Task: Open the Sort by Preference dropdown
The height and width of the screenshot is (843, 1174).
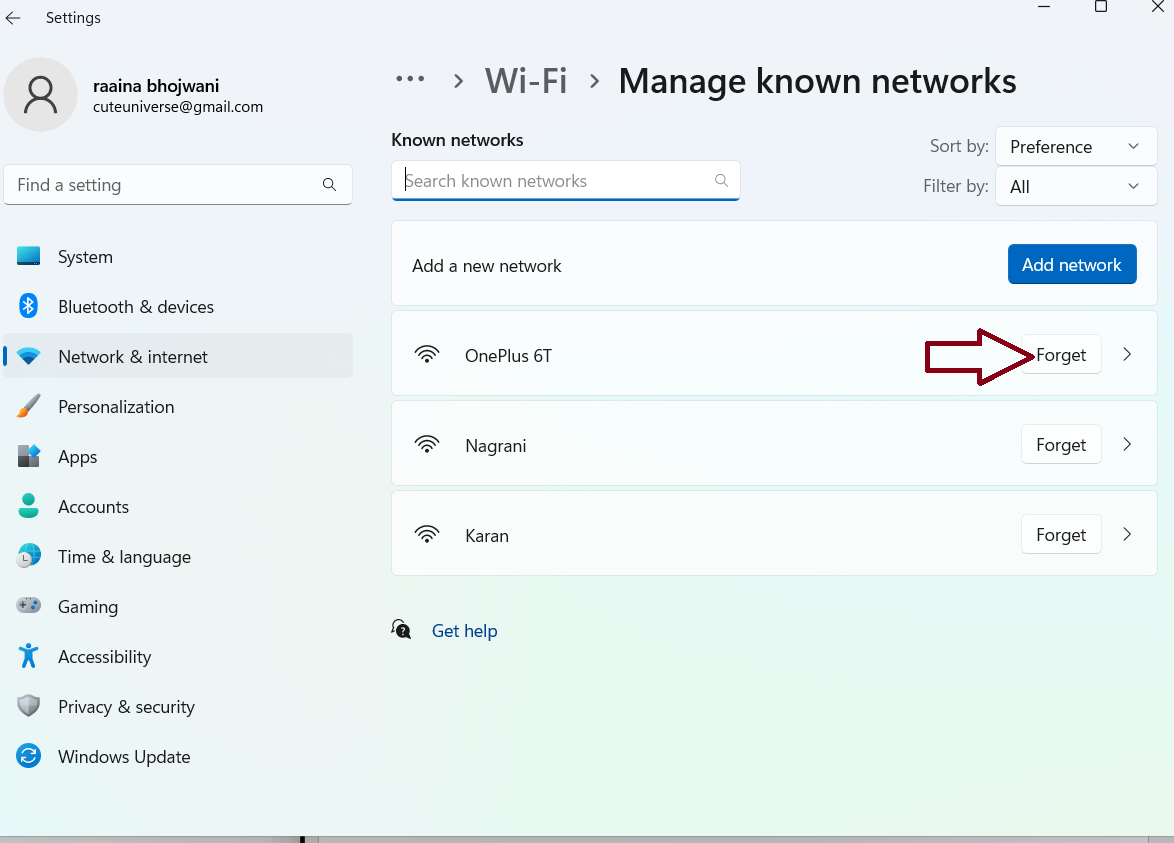Action: pyautogui.click(x=1075, y=147)
